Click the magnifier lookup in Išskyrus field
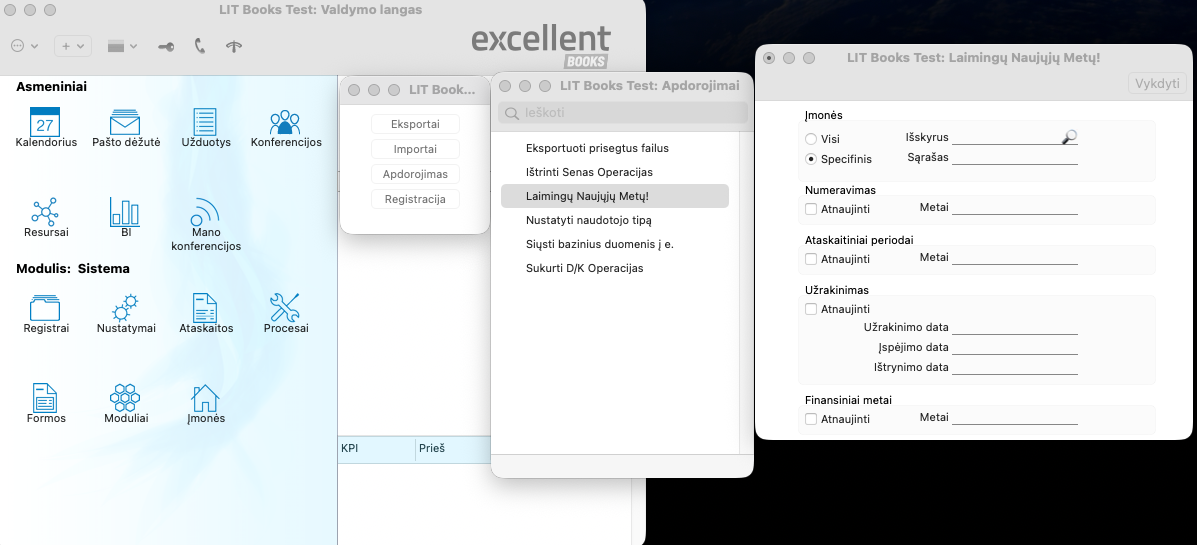The image size is (1197, 545). click(x=1070, y=137)
